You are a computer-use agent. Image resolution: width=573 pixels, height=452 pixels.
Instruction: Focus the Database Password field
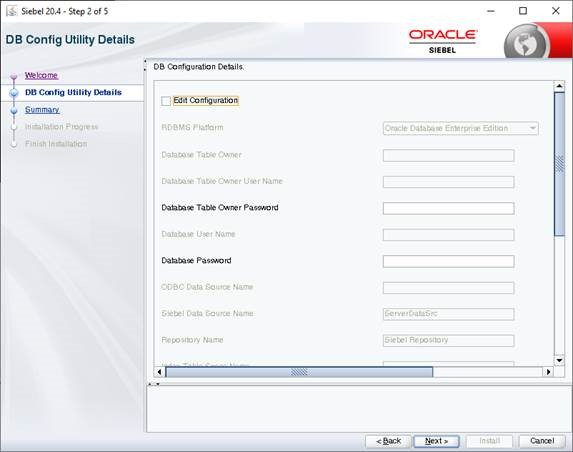coord(448,261)
